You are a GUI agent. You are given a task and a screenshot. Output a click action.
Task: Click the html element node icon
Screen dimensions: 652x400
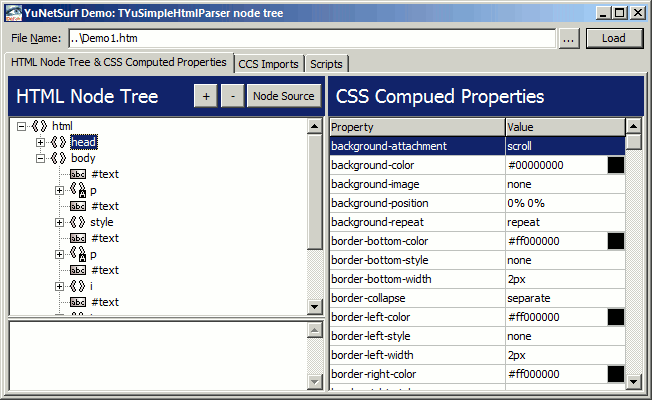coord(40,126)
